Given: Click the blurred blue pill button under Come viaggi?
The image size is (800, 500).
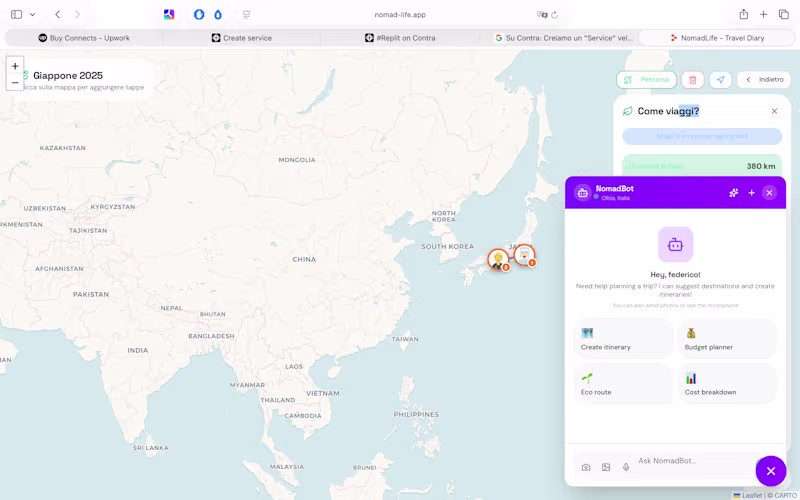Looking at the screenshot, I should 702,136.
